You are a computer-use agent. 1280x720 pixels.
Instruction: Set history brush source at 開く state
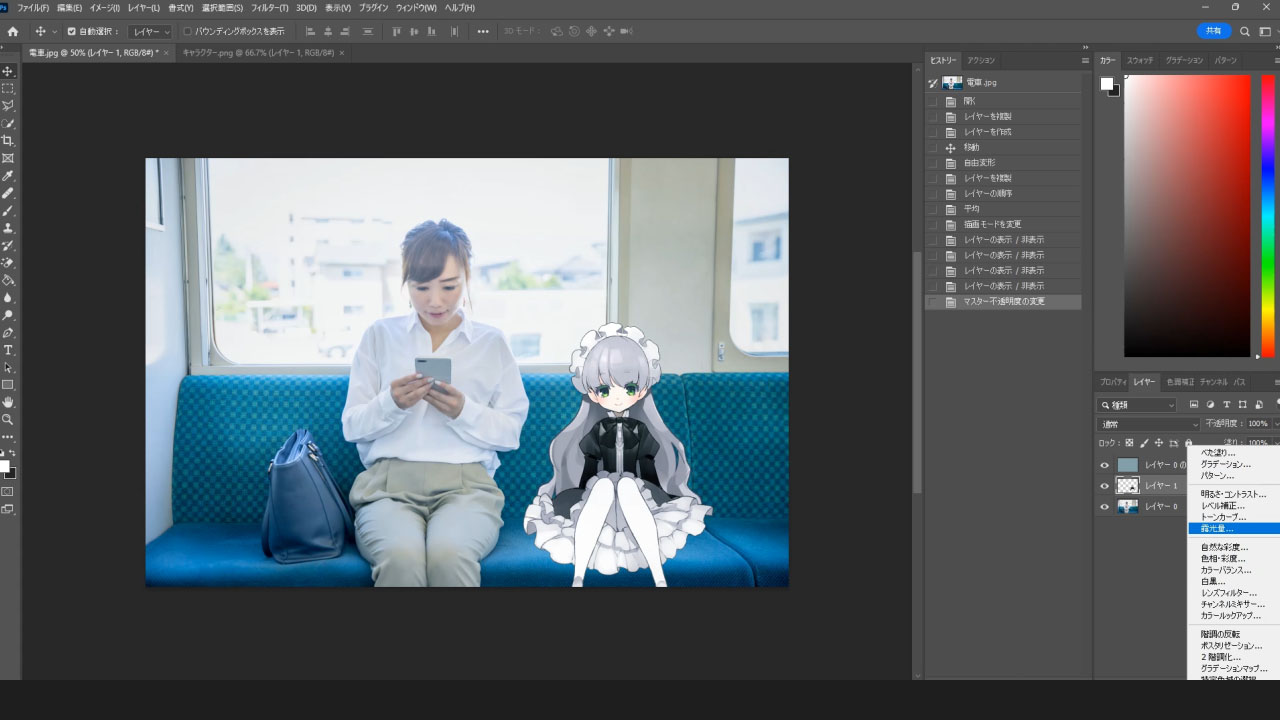pos(934,101)
